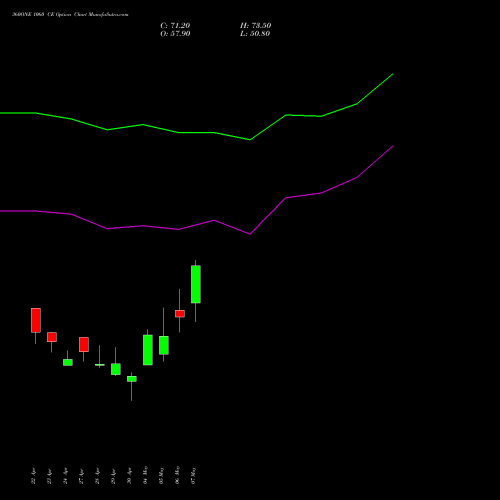Select the small green candlestick for 24 Apr

pos(68,362)
